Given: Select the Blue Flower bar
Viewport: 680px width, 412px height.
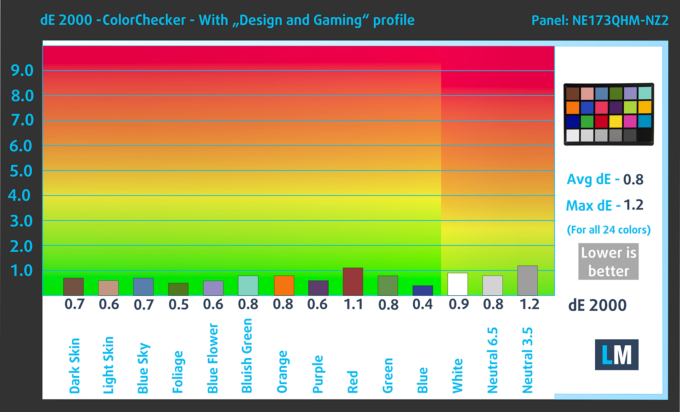Looking at the screenshot, I should coord(213,288).
